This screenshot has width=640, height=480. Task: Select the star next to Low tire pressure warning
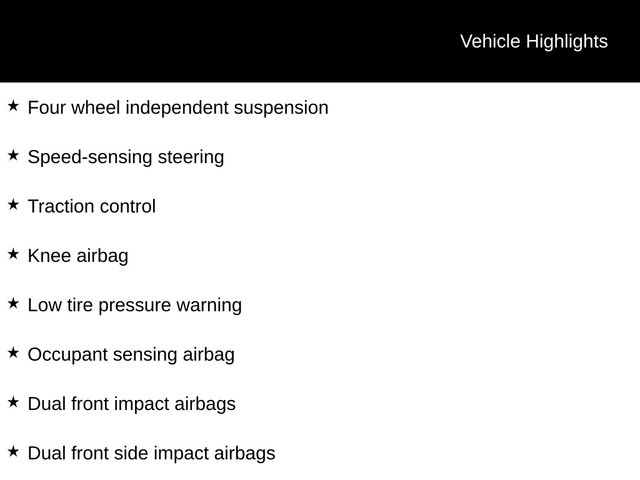point(13,303)
